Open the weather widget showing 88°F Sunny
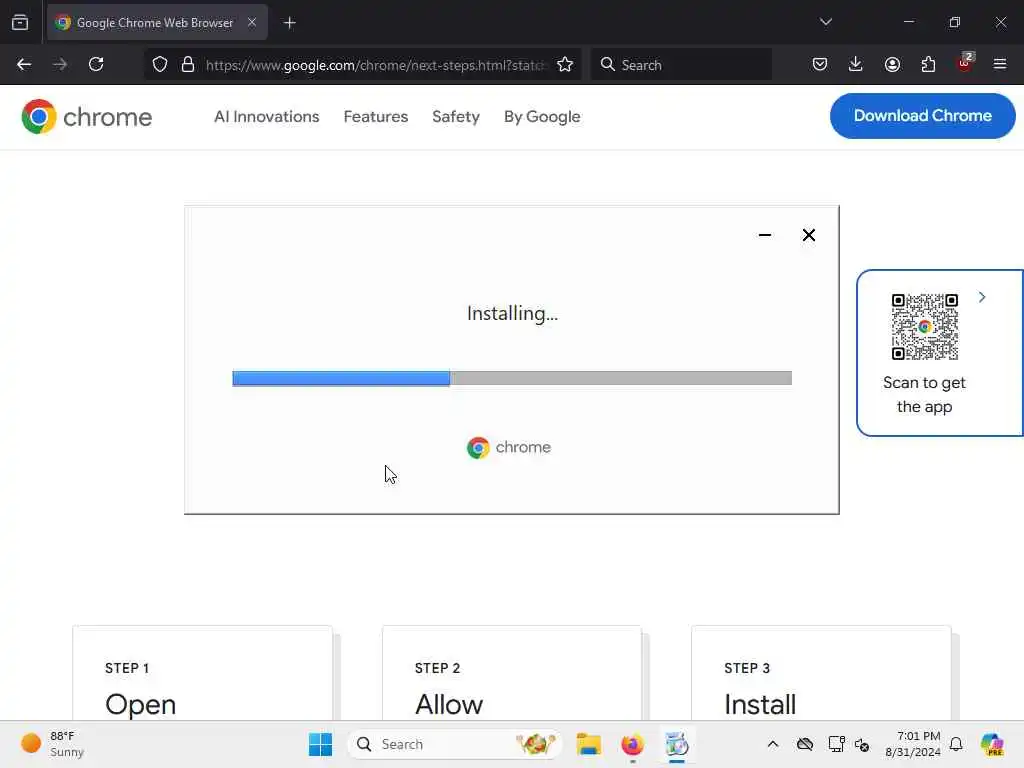 click(54, 744)
